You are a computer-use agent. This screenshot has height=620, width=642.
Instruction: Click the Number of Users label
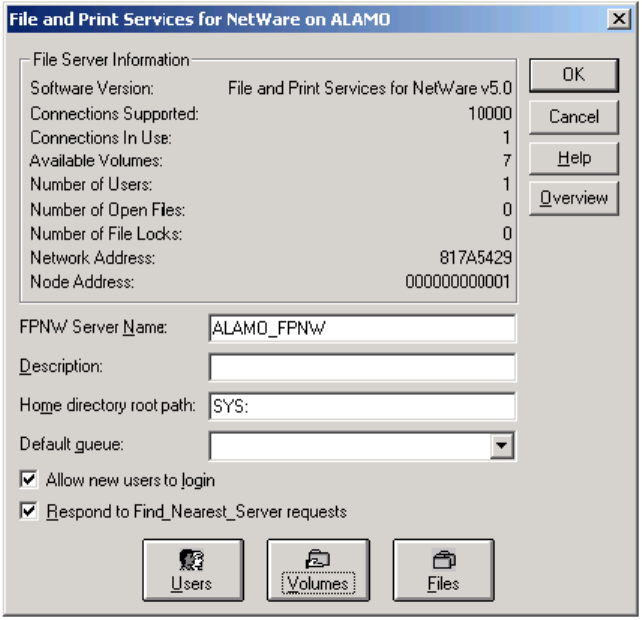pos(91,184)
